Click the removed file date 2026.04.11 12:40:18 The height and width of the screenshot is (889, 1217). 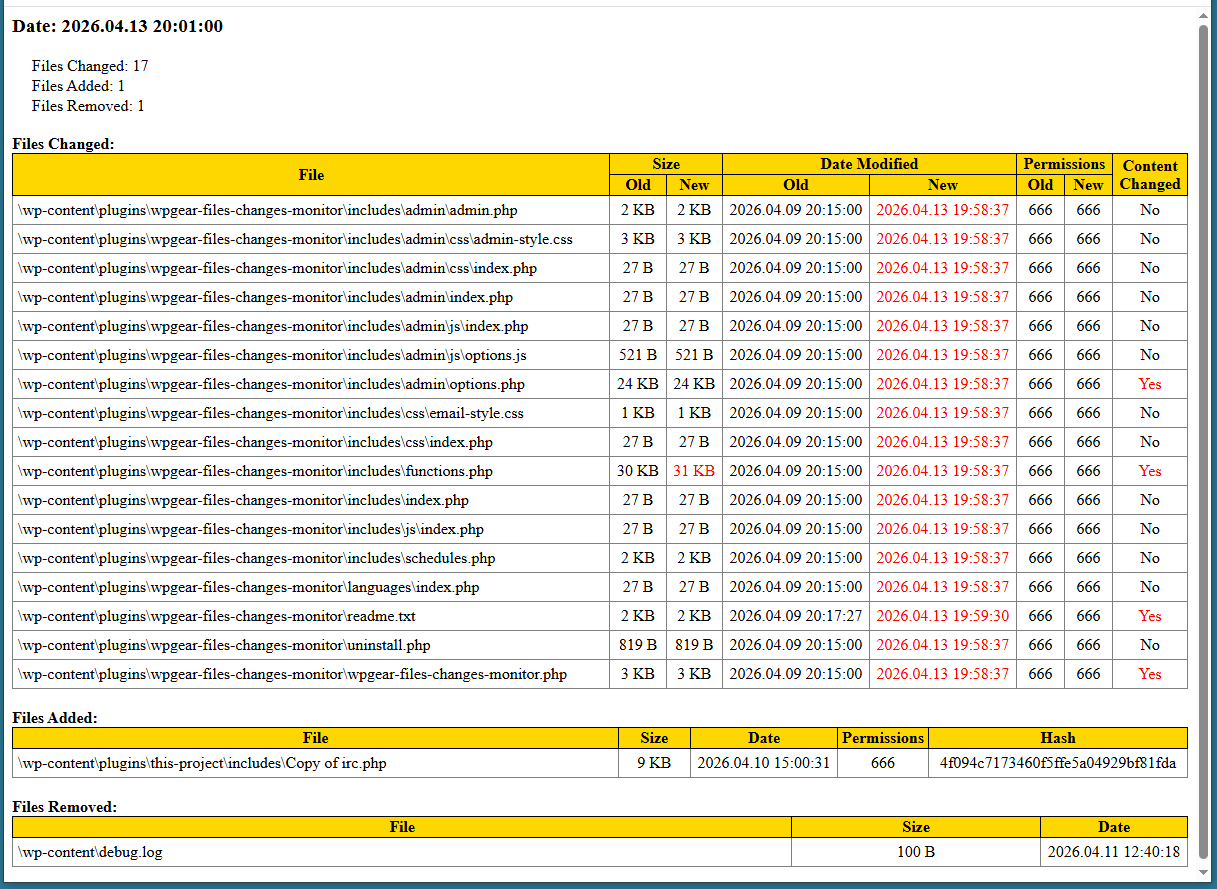click(x=1113, y=852)
